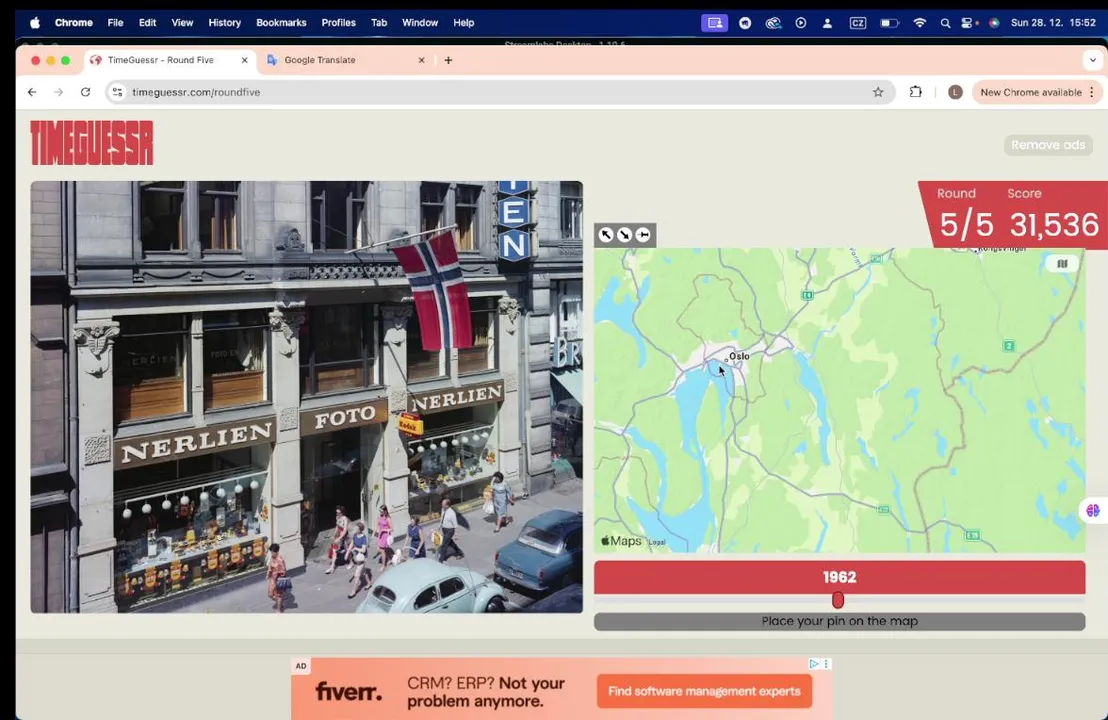Open the map type selector icon

1061,264
